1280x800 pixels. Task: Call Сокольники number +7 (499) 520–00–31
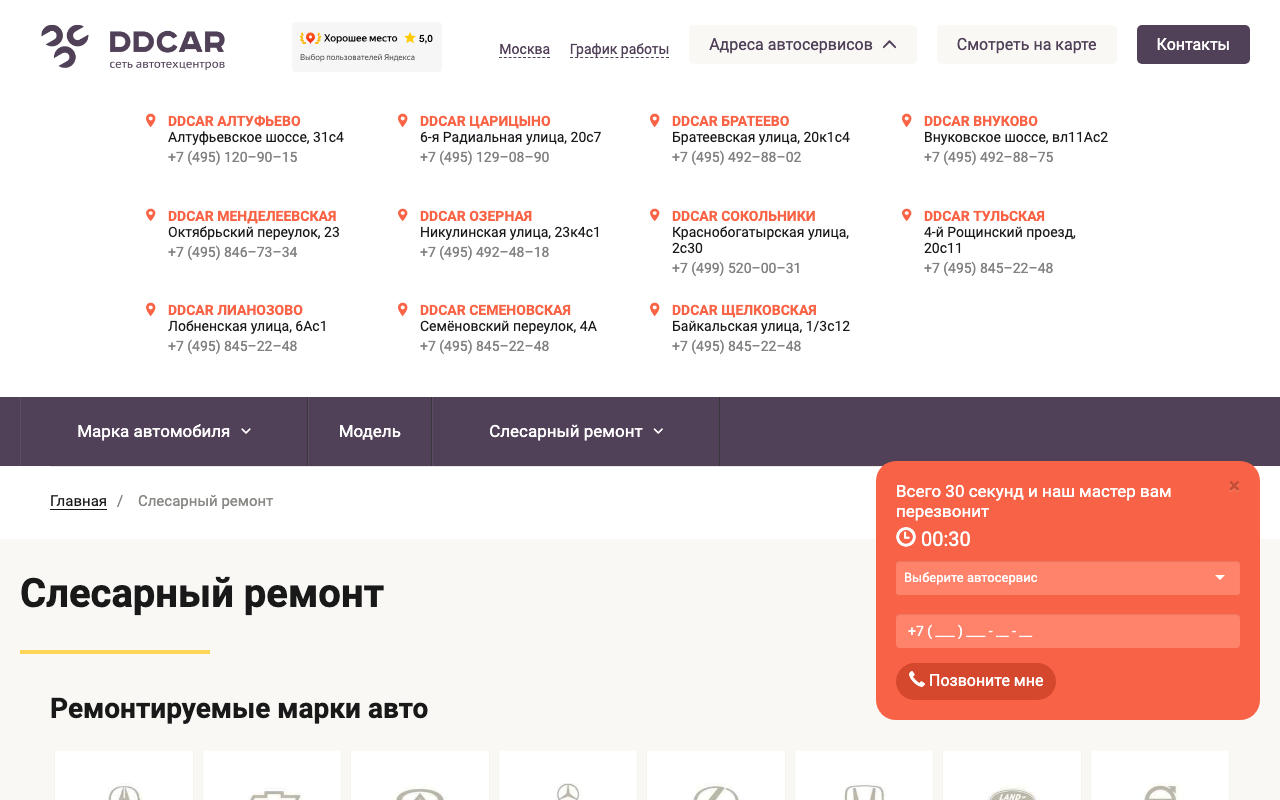[x=737, y=268]
